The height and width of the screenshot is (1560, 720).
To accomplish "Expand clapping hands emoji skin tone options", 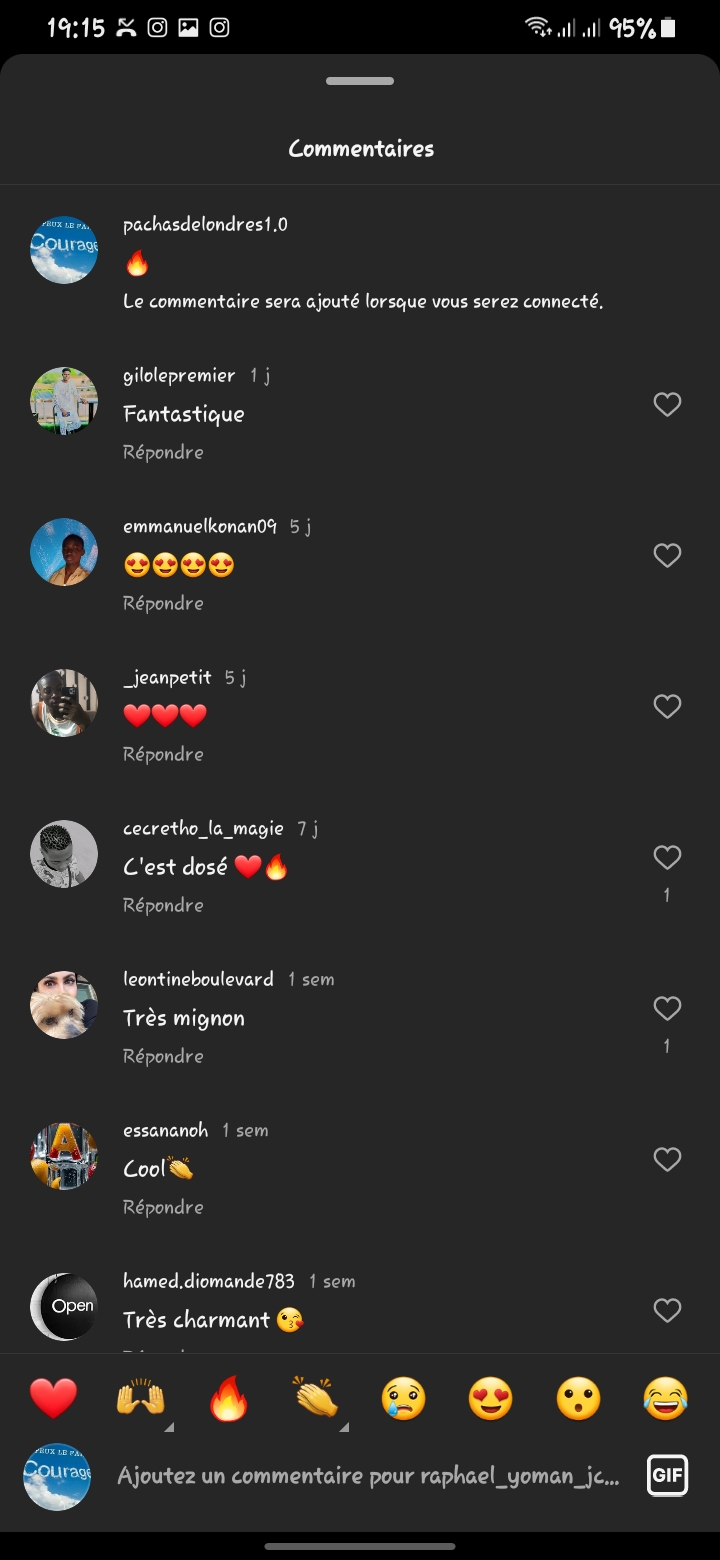I will 343,1427.
